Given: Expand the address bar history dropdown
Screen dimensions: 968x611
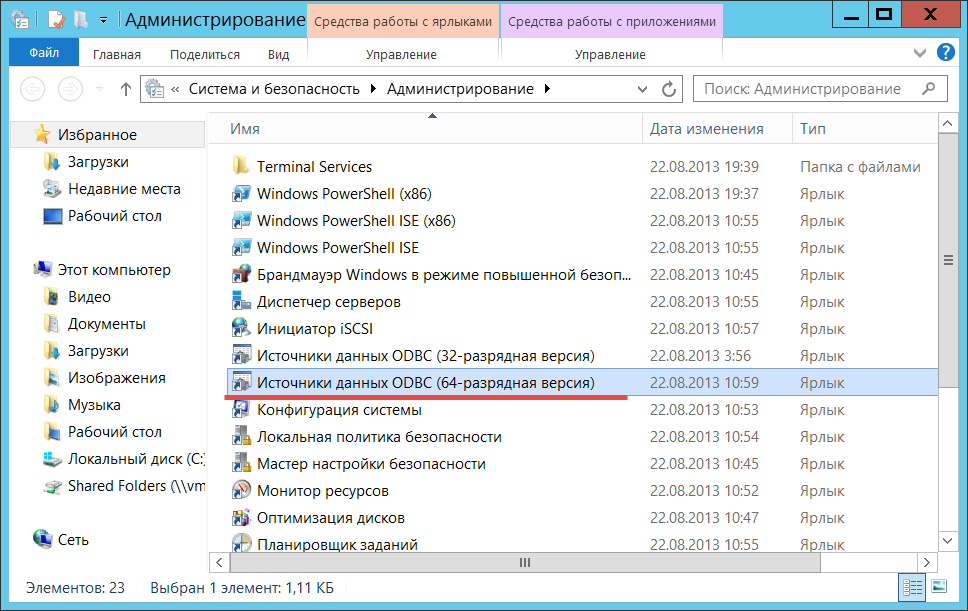Looking at the screenshot, I should [642, 89].
